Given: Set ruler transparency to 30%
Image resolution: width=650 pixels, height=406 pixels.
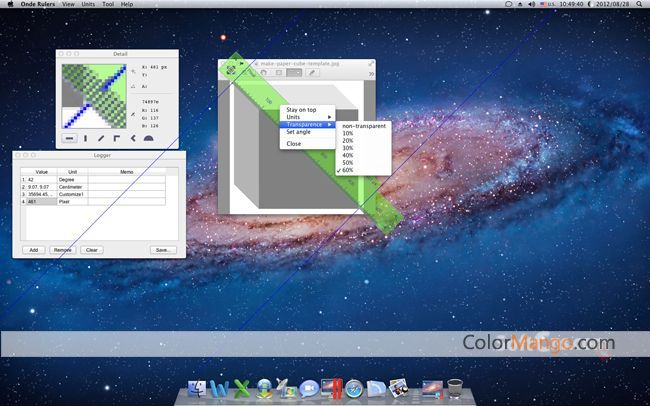Looking at the screenshot, I should [x=349, y=148].
